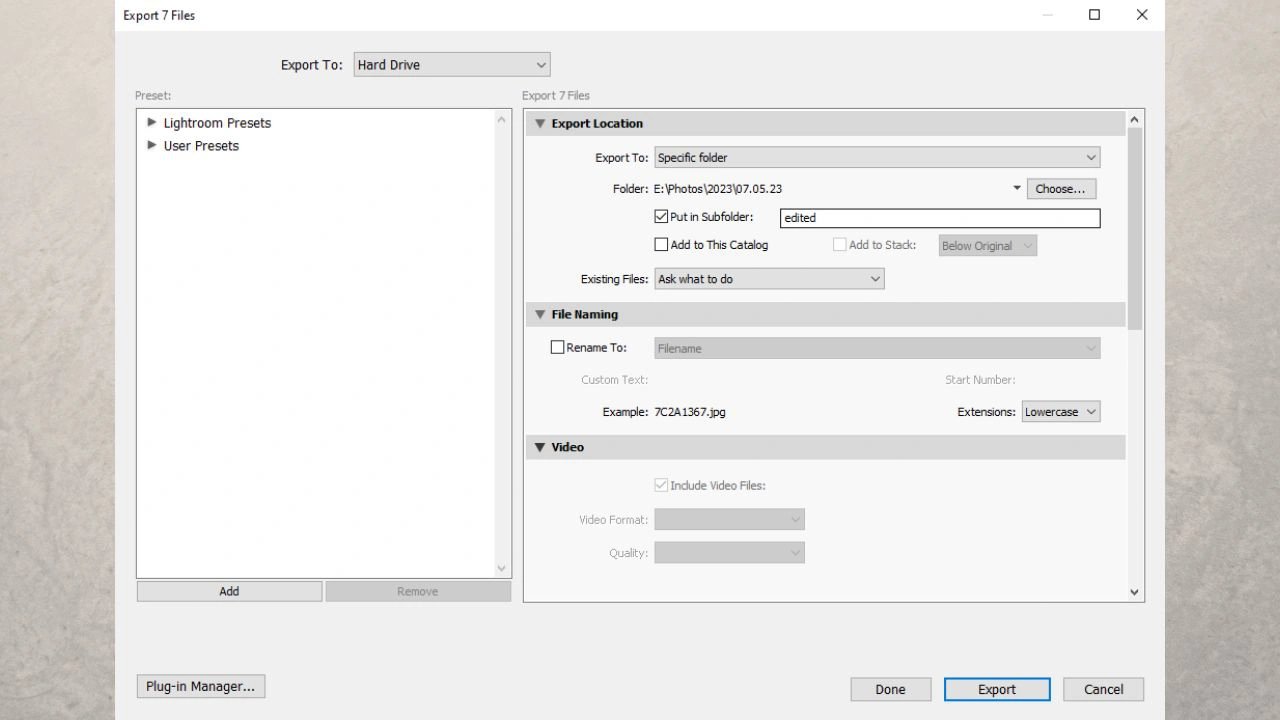Click settings panel scroll down arrow
The height and width of the screenshot is (720, 1280).
pos(1134,592)
